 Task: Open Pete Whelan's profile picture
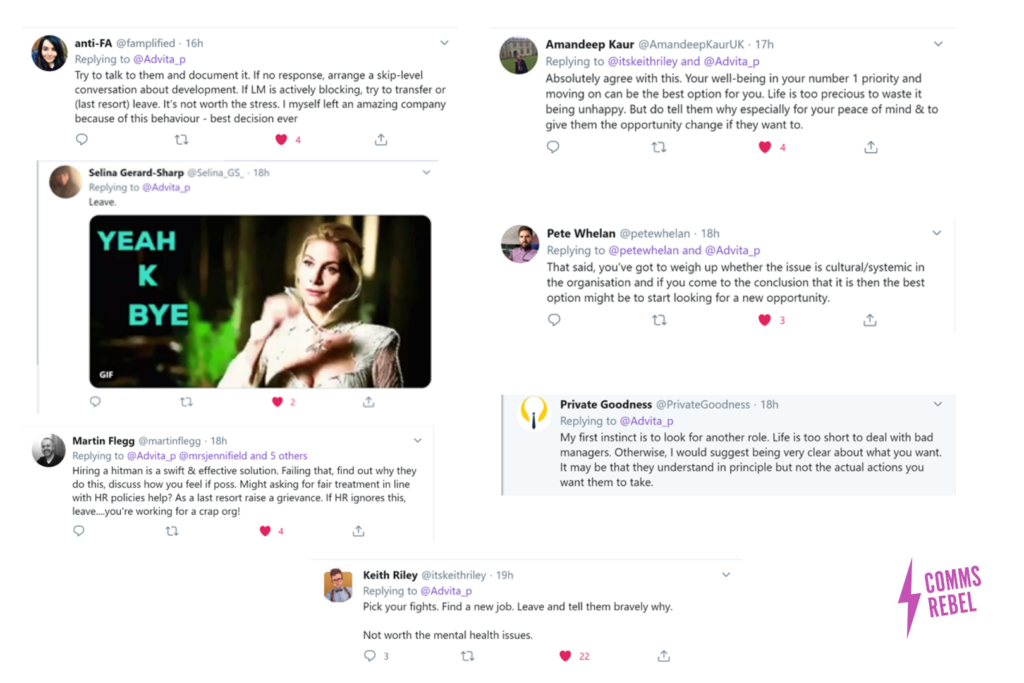[x=520, y=244]
